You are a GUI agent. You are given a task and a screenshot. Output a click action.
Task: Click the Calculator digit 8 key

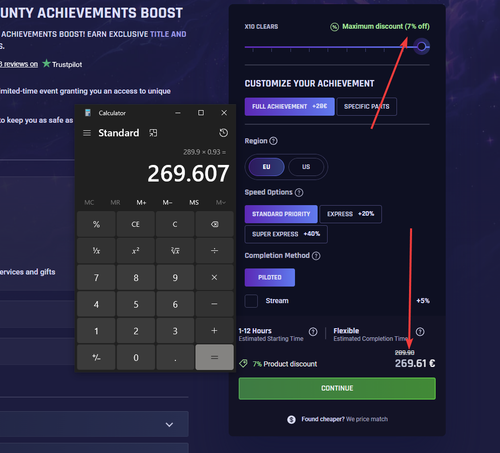pyautogui.click(x=136, y=277)
